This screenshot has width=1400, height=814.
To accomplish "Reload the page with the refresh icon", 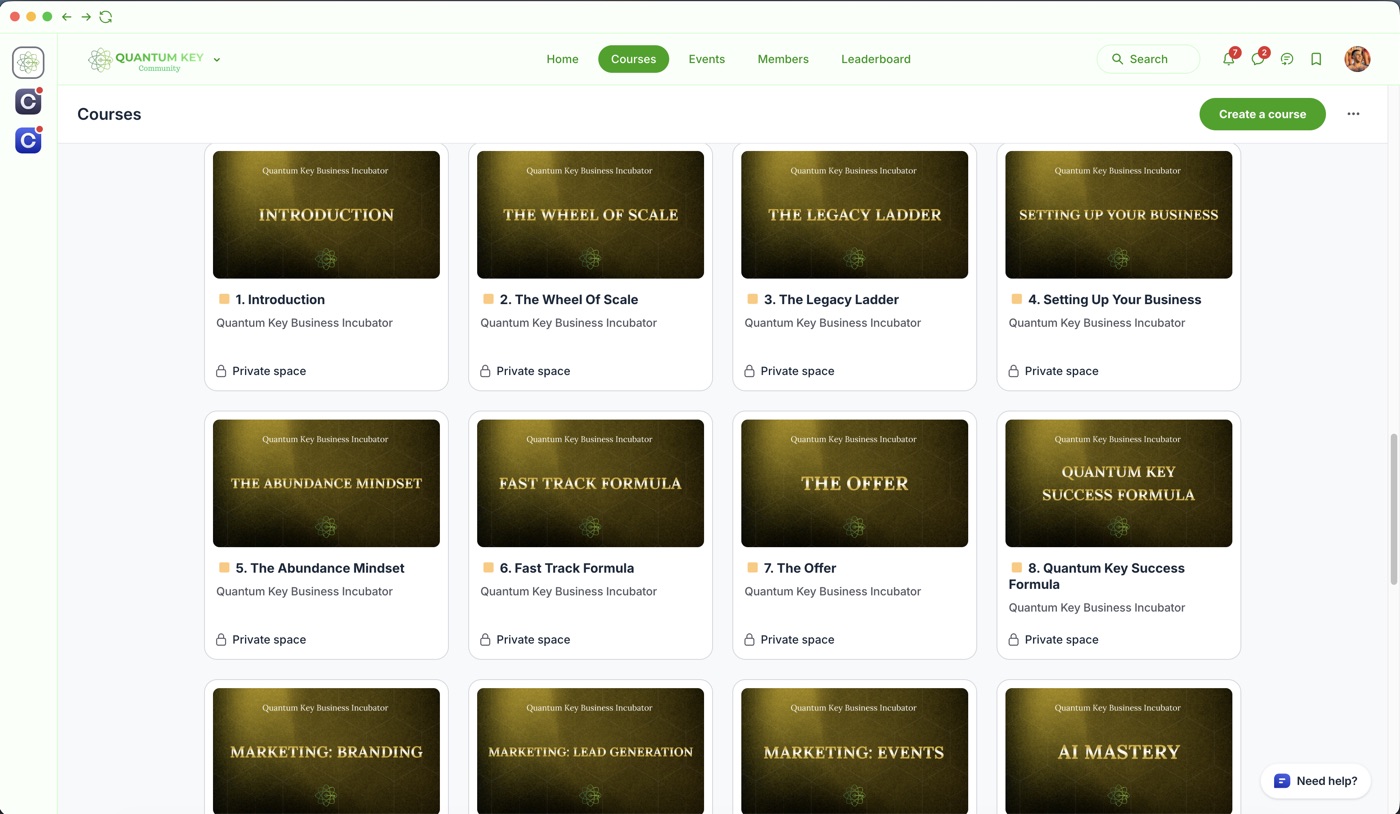I will (x=105, y=17).
